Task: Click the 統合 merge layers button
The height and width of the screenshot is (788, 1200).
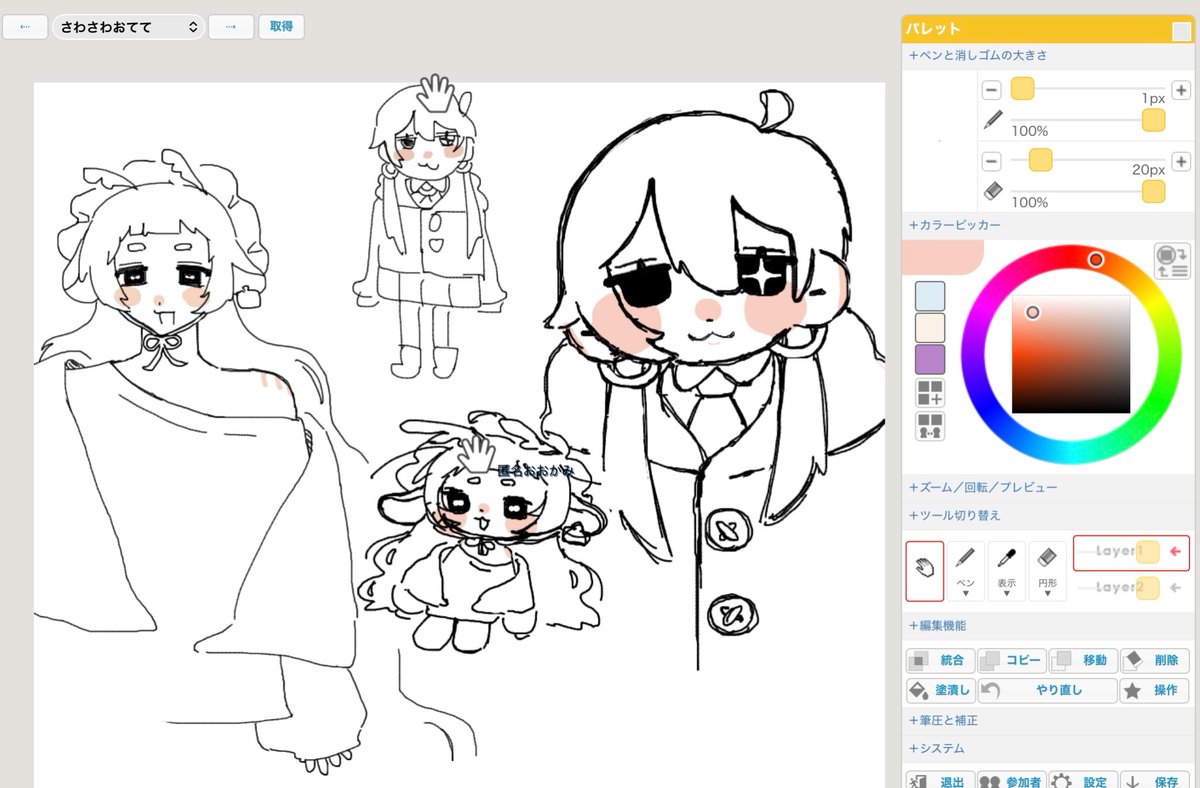Action: (940, 661)
